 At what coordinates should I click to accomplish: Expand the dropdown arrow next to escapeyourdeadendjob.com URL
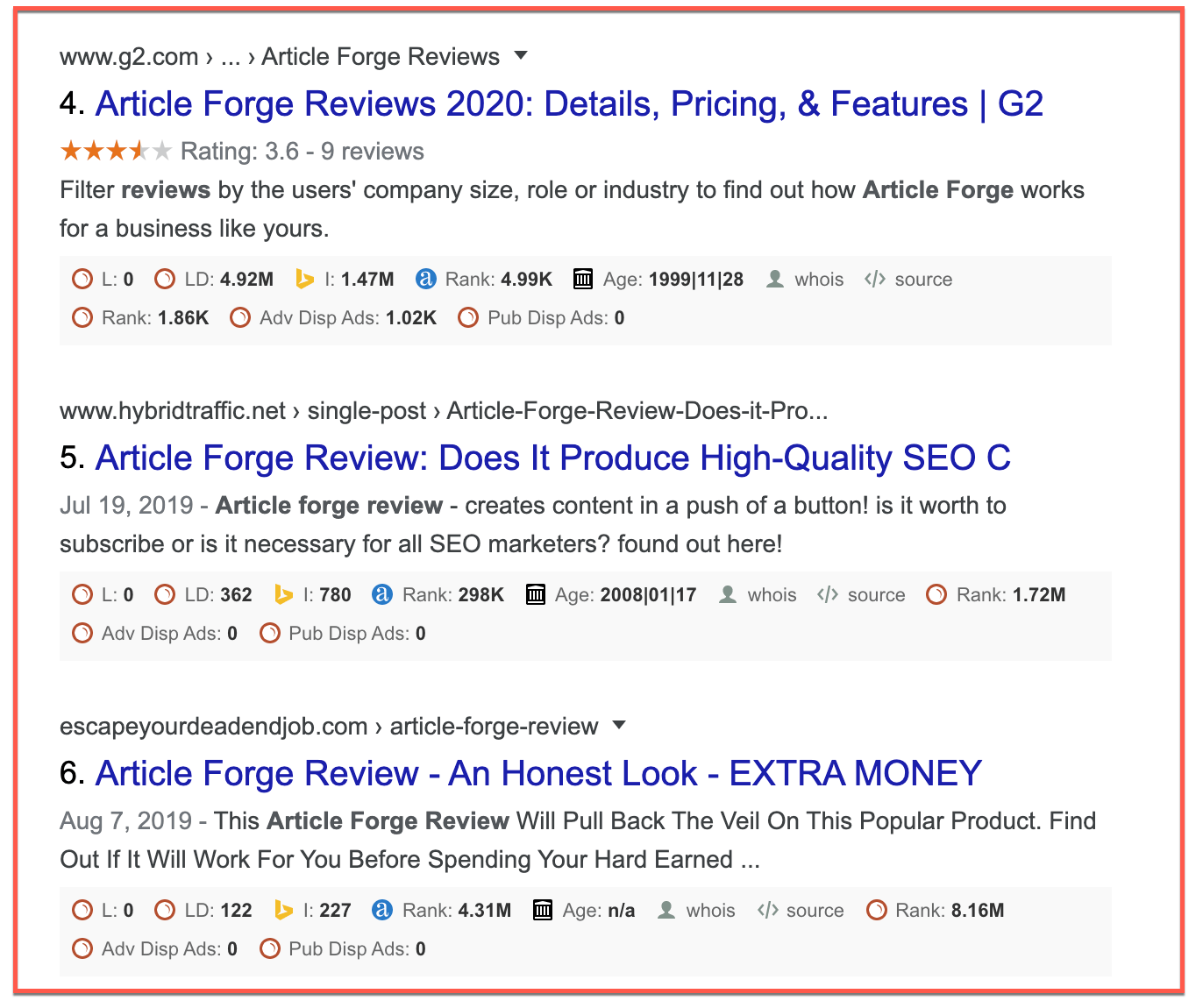619,725
